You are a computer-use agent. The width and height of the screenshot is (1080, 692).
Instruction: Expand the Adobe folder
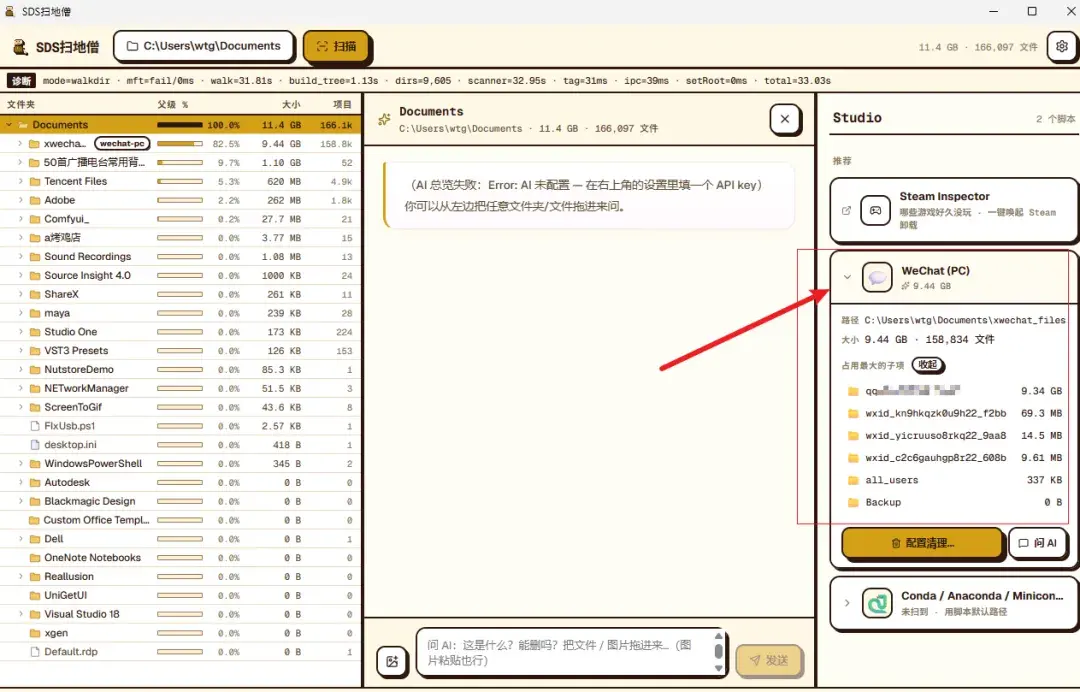20,200
